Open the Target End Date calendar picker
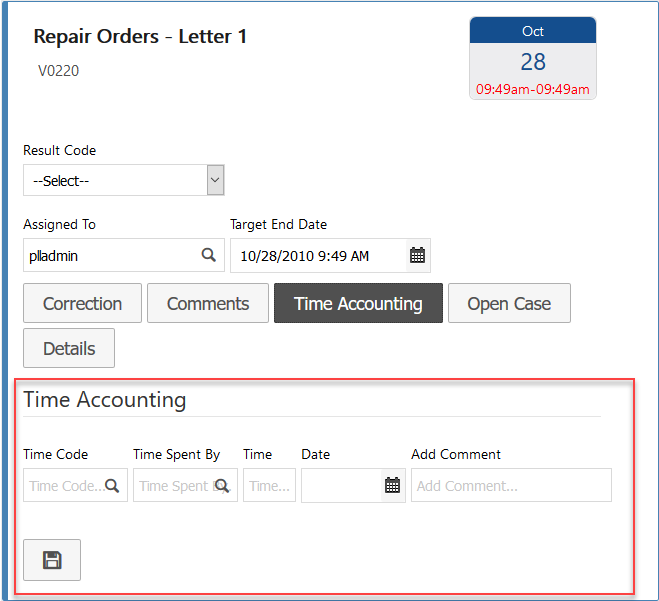Screen dimensions: 659x601 (417, 255)
